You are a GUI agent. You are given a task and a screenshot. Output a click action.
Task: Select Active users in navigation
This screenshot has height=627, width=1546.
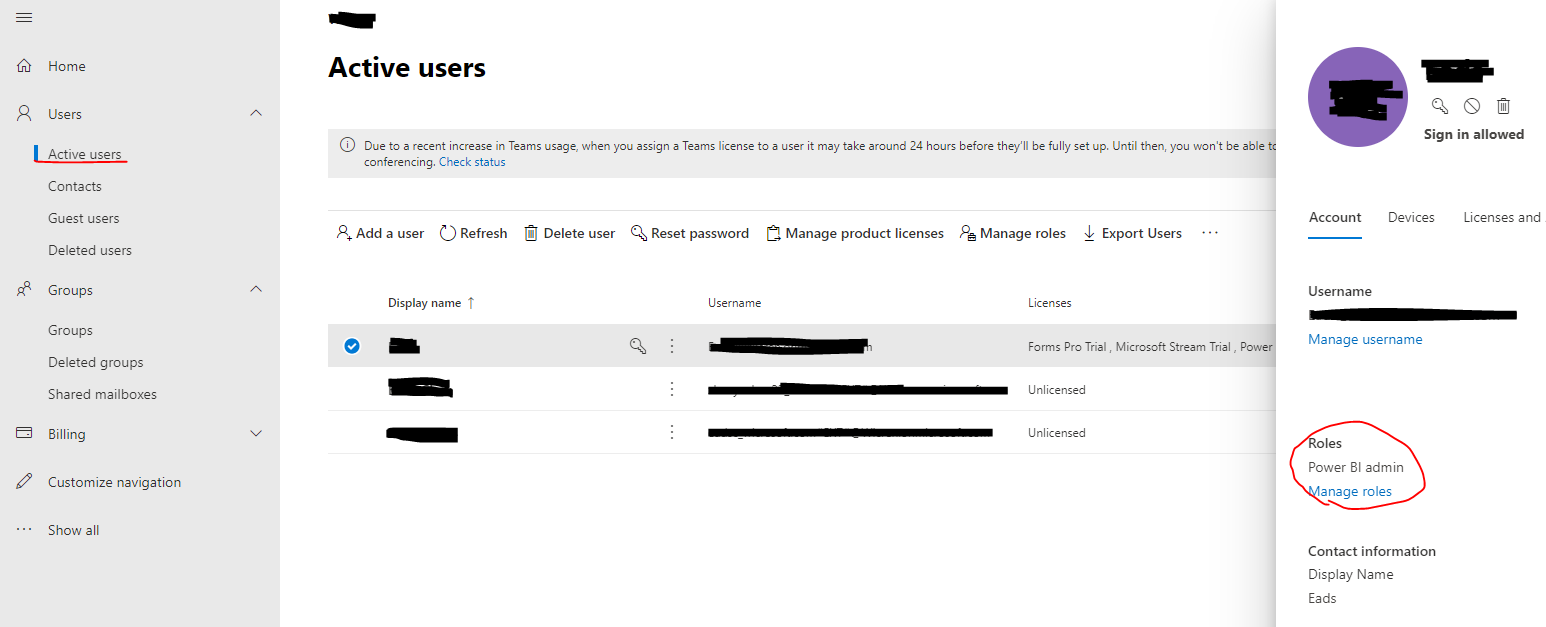pyautogui.click(x=85, y=154)
